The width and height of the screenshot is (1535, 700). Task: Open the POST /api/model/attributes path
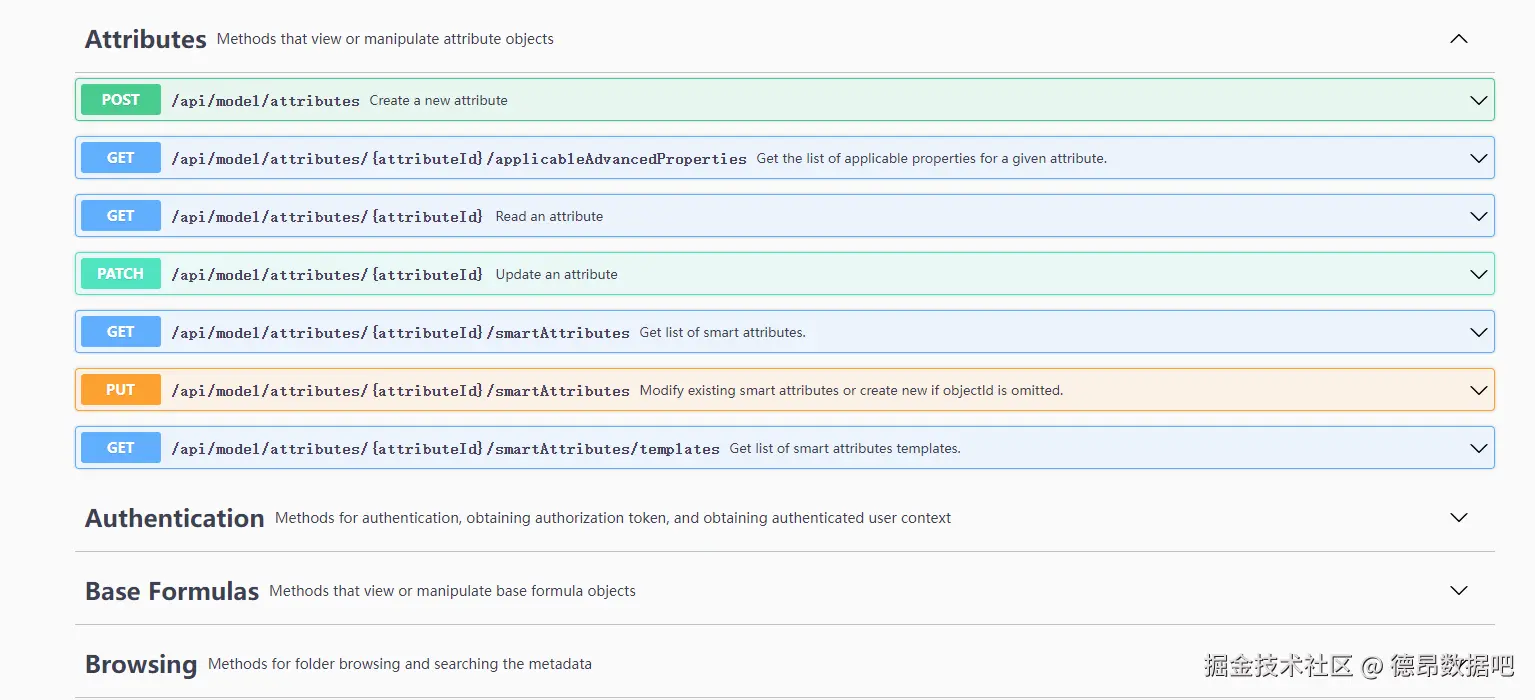coord(265,101)
